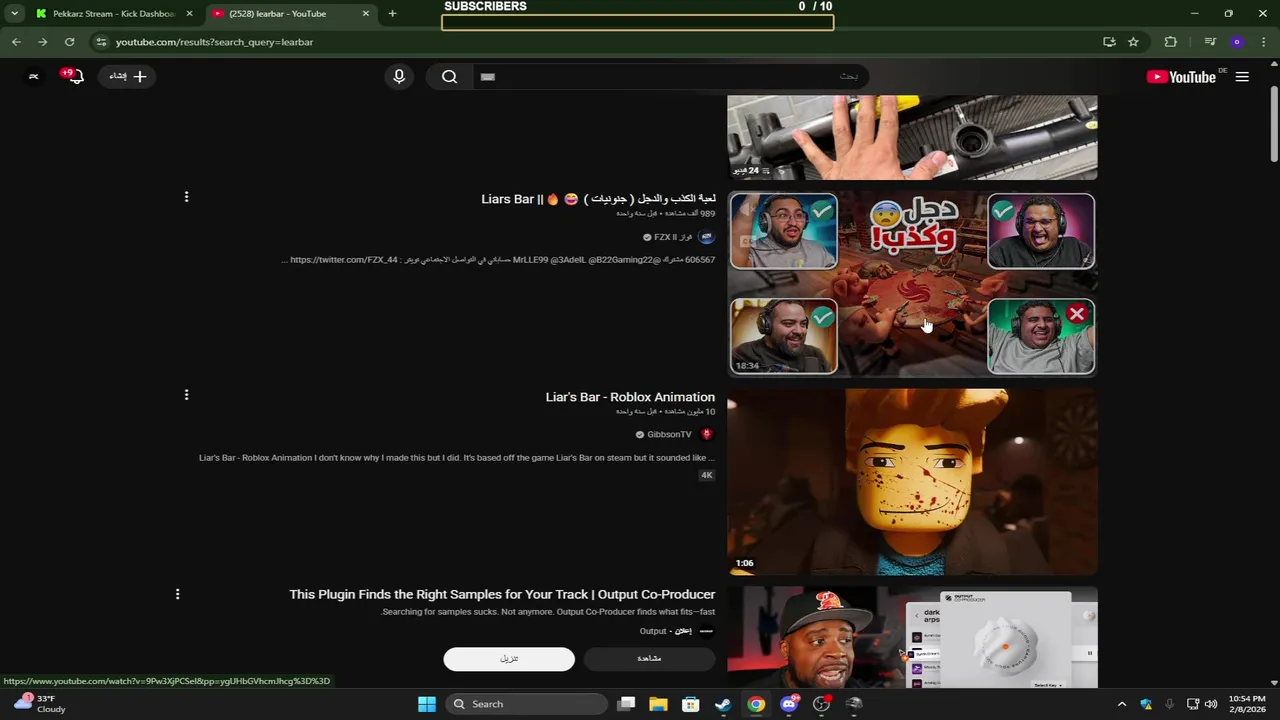This screenshot has width=1280, height=720.
Task: Expand the tab search dropdown
Action: (14, 14)
